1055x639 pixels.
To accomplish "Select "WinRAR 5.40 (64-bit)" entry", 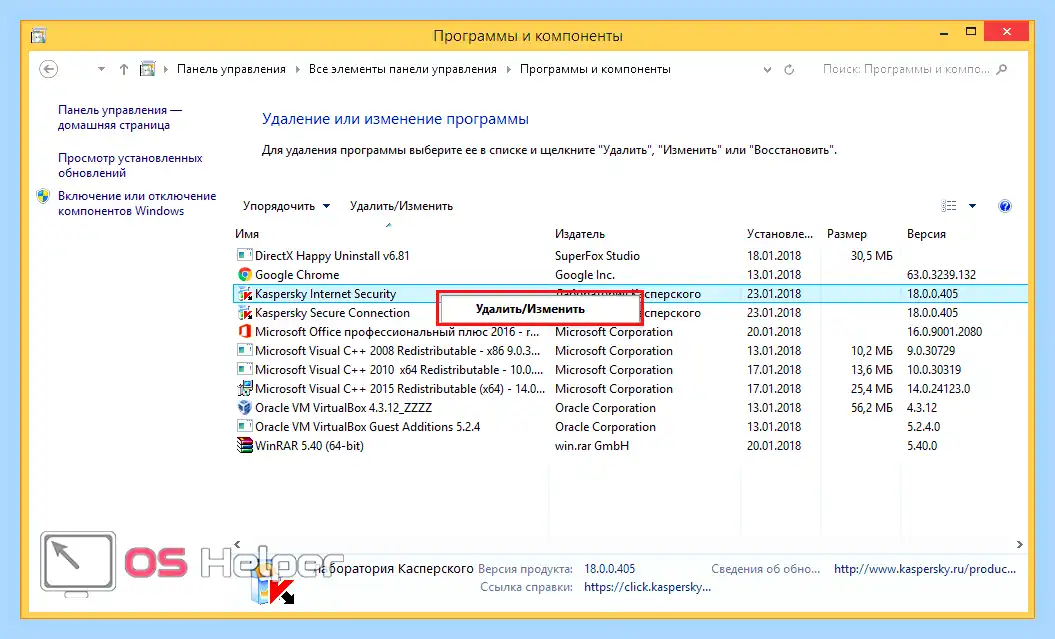I will pos(309,445).
